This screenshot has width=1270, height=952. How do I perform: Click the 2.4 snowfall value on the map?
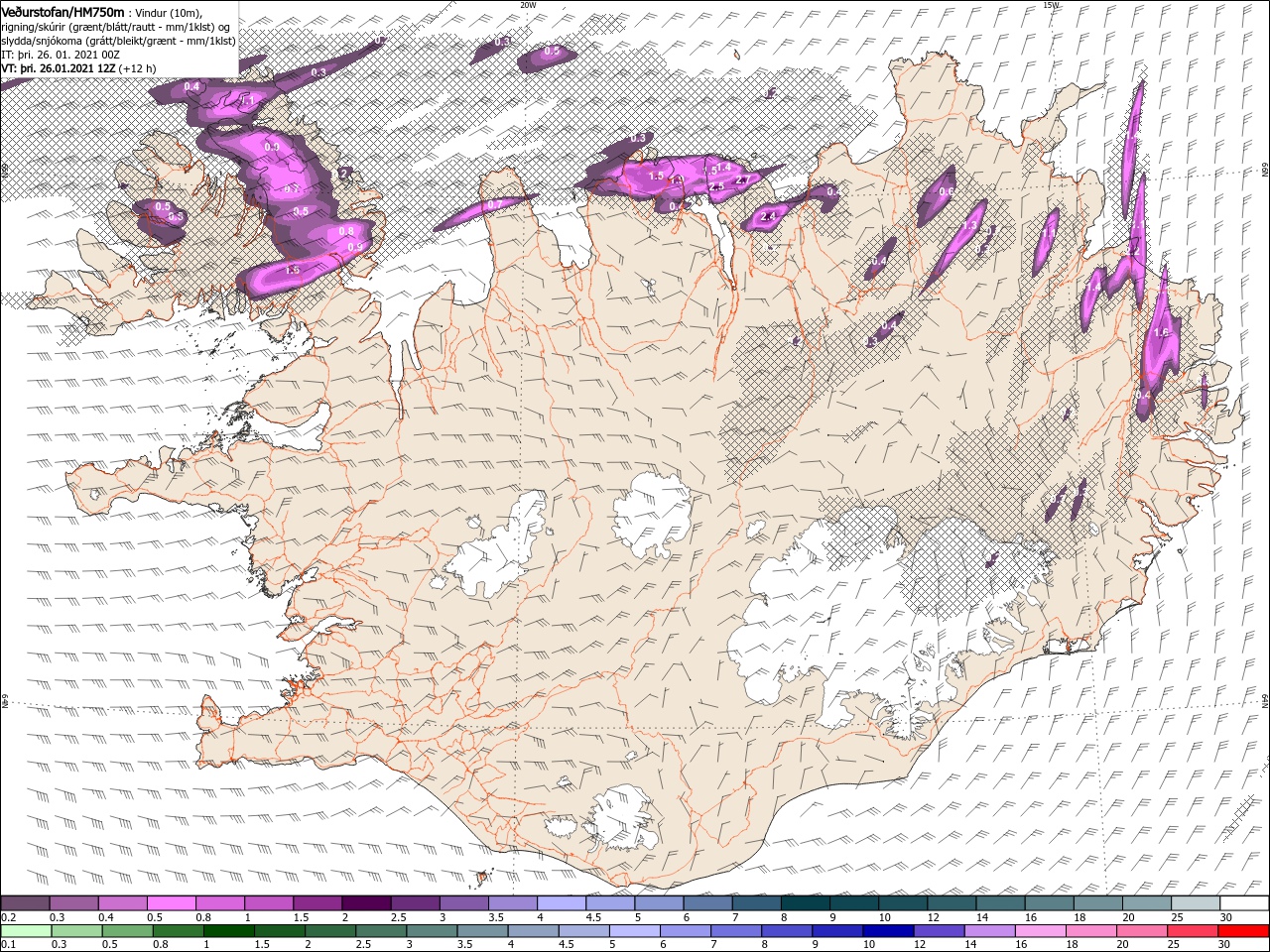pyautogui.click(x=767, y=216)
